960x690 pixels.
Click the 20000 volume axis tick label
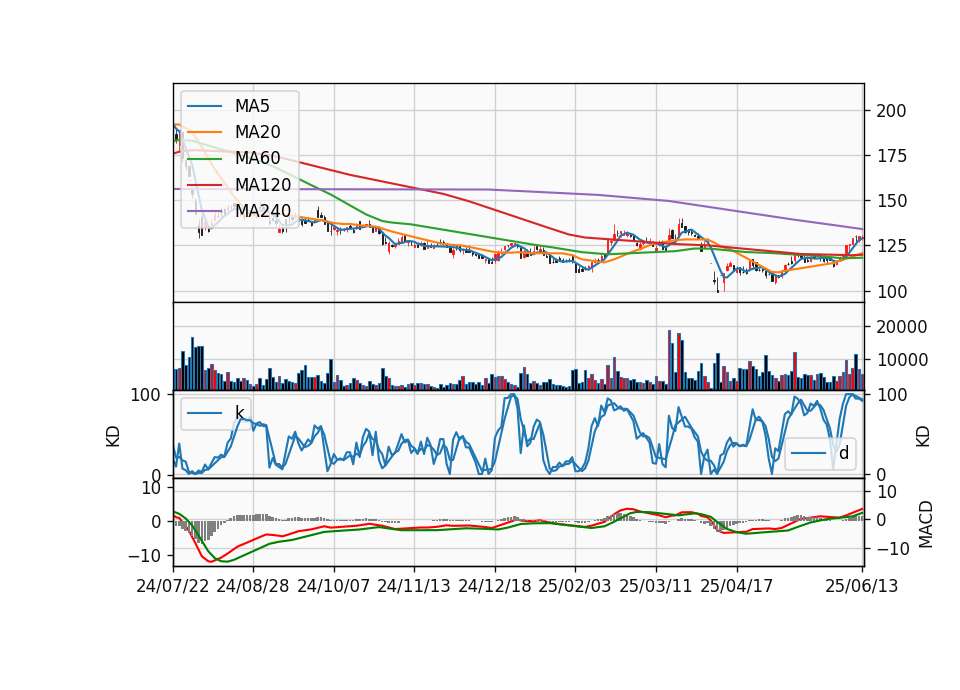pos(902,327)
